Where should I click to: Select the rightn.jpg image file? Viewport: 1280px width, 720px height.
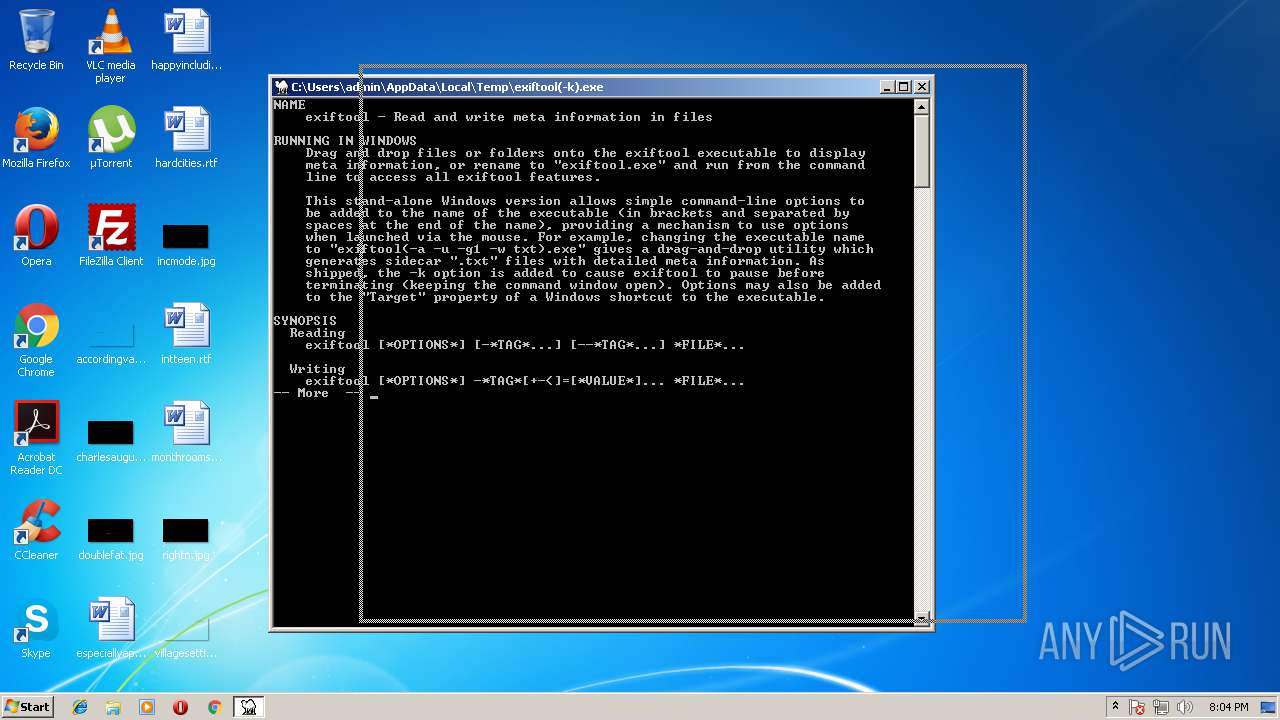coord(186,539)
